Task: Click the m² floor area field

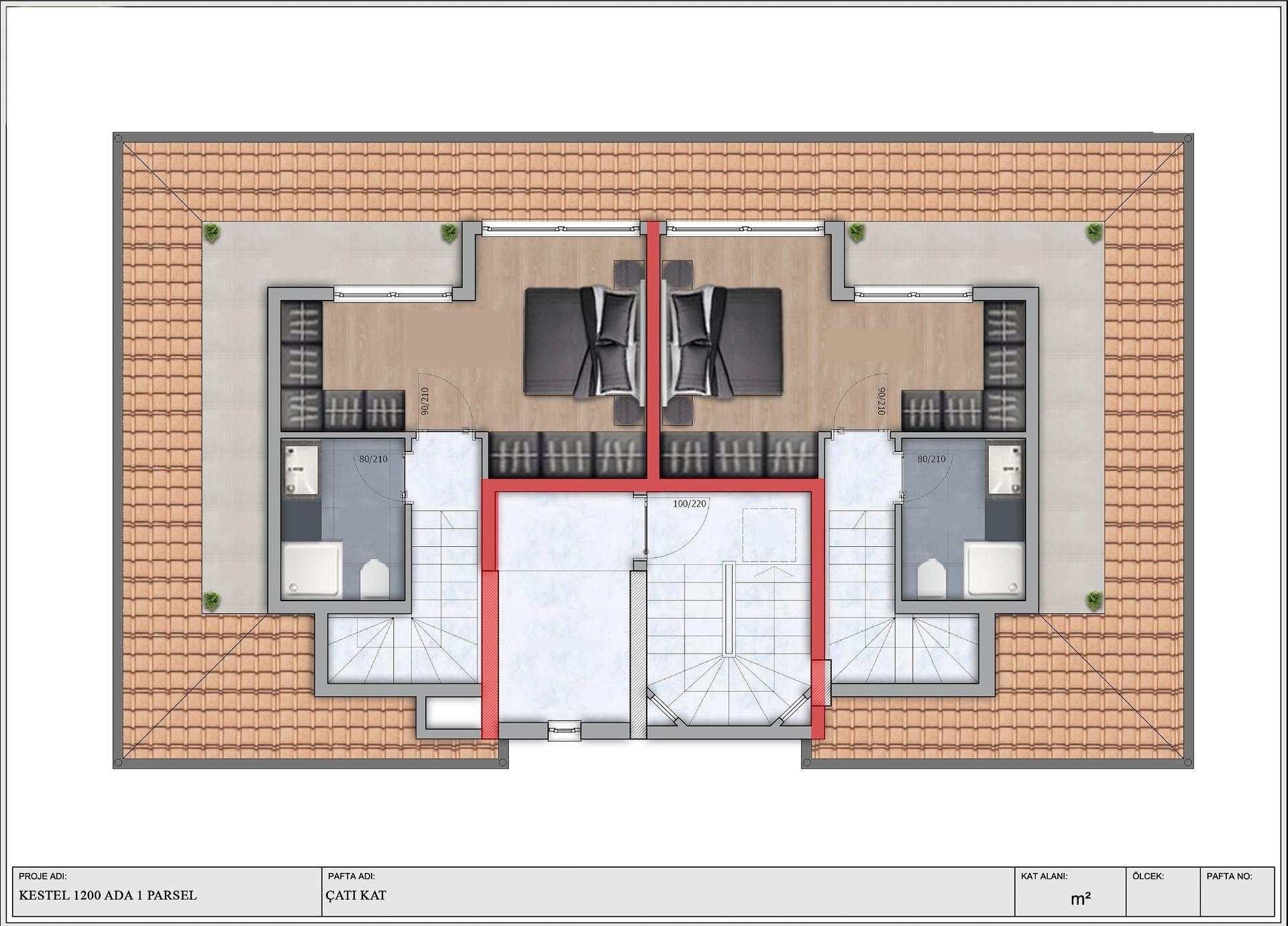Action: coord(1080,899)
